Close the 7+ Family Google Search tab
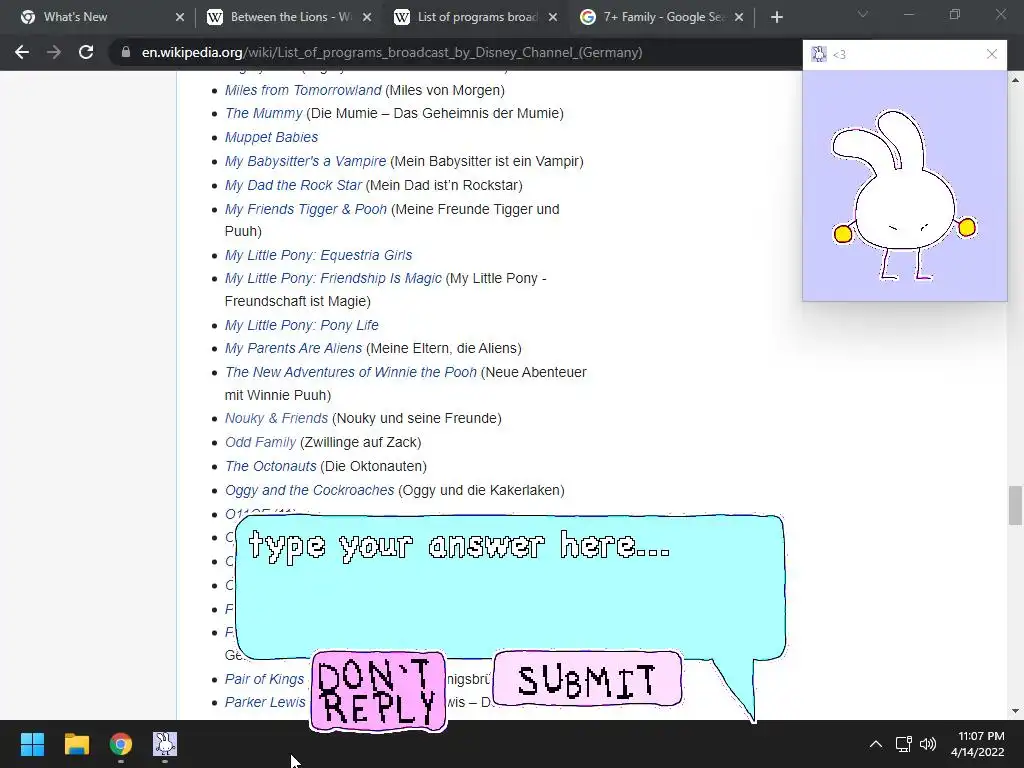This screenshot has height=768, width=1024. [739, 17]
